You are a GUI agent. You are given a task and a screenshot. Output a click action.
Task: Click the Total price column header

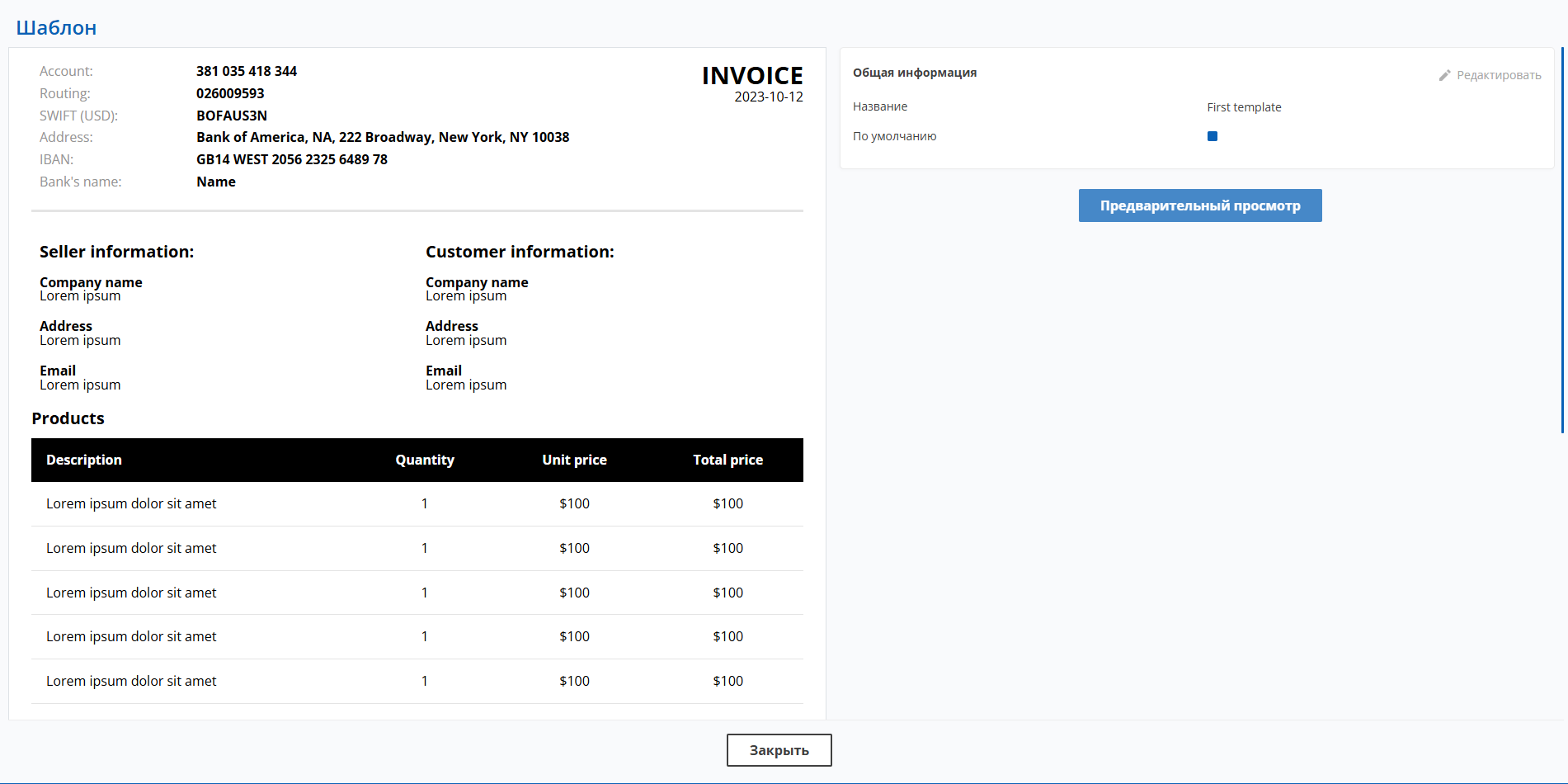728,460
